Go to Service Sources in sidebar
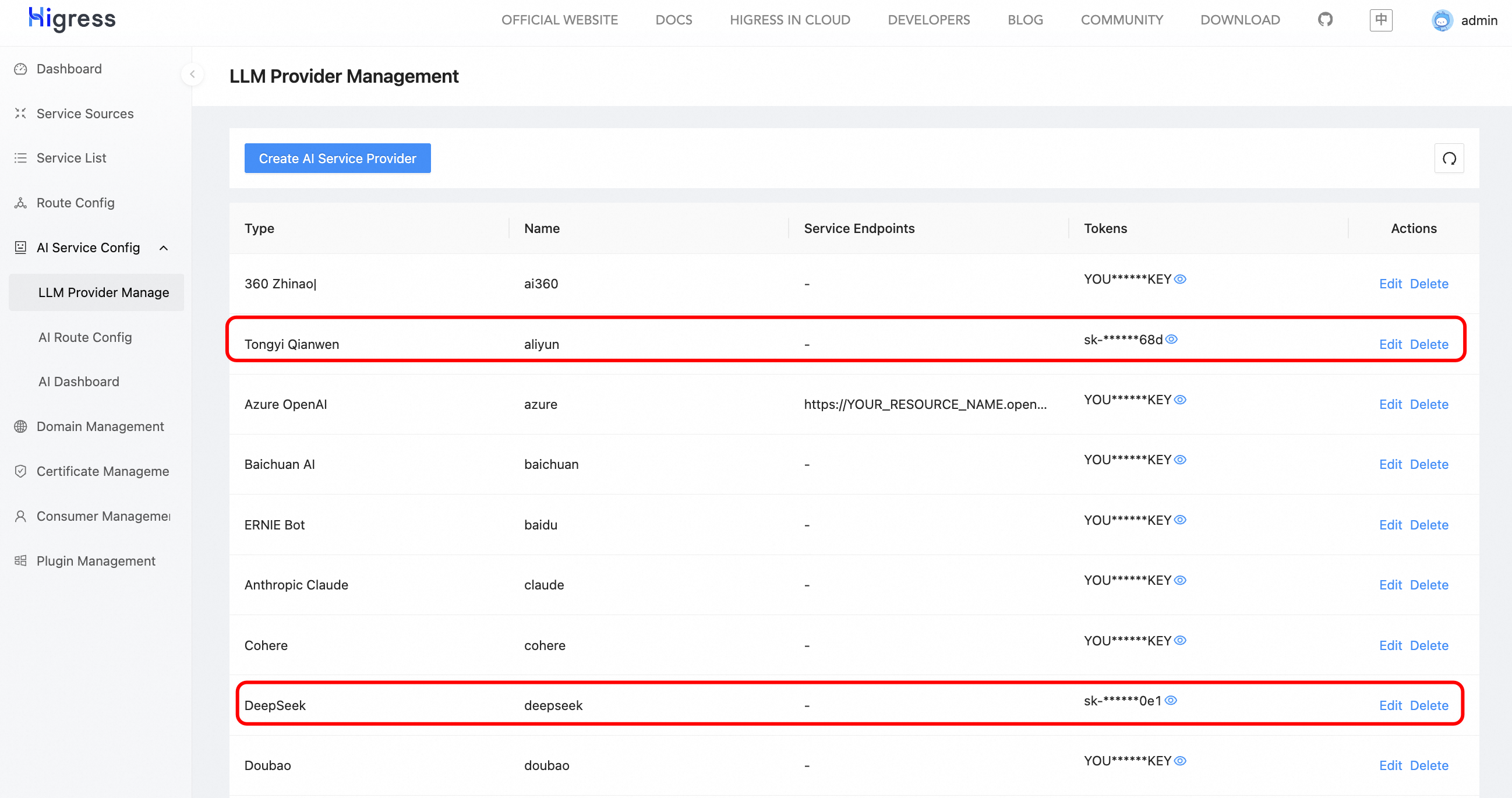This screenshot has height=798, width=1512. coord(84,114)
